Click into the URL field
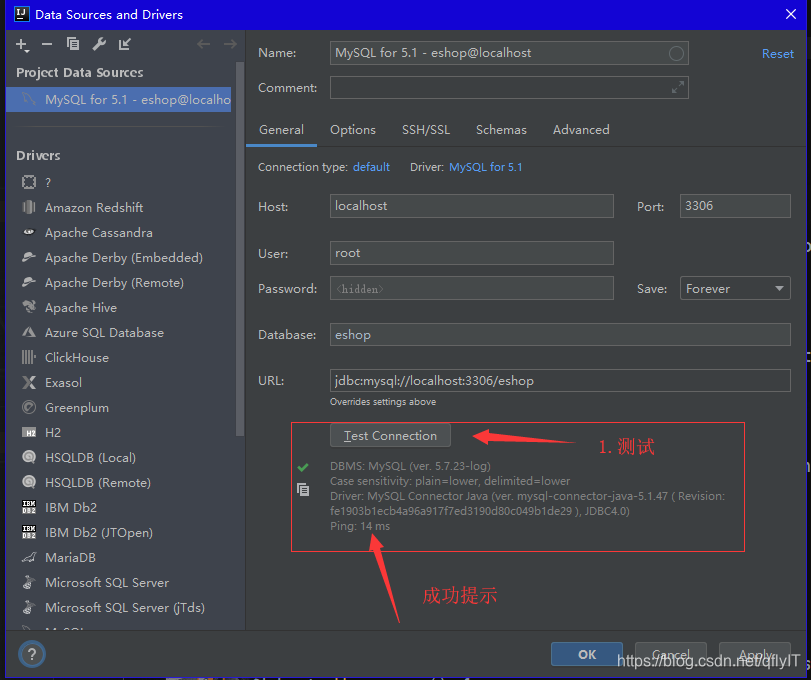Image resolution: width=811 pixels, height=680 pixels. click(x=560, y=381)
